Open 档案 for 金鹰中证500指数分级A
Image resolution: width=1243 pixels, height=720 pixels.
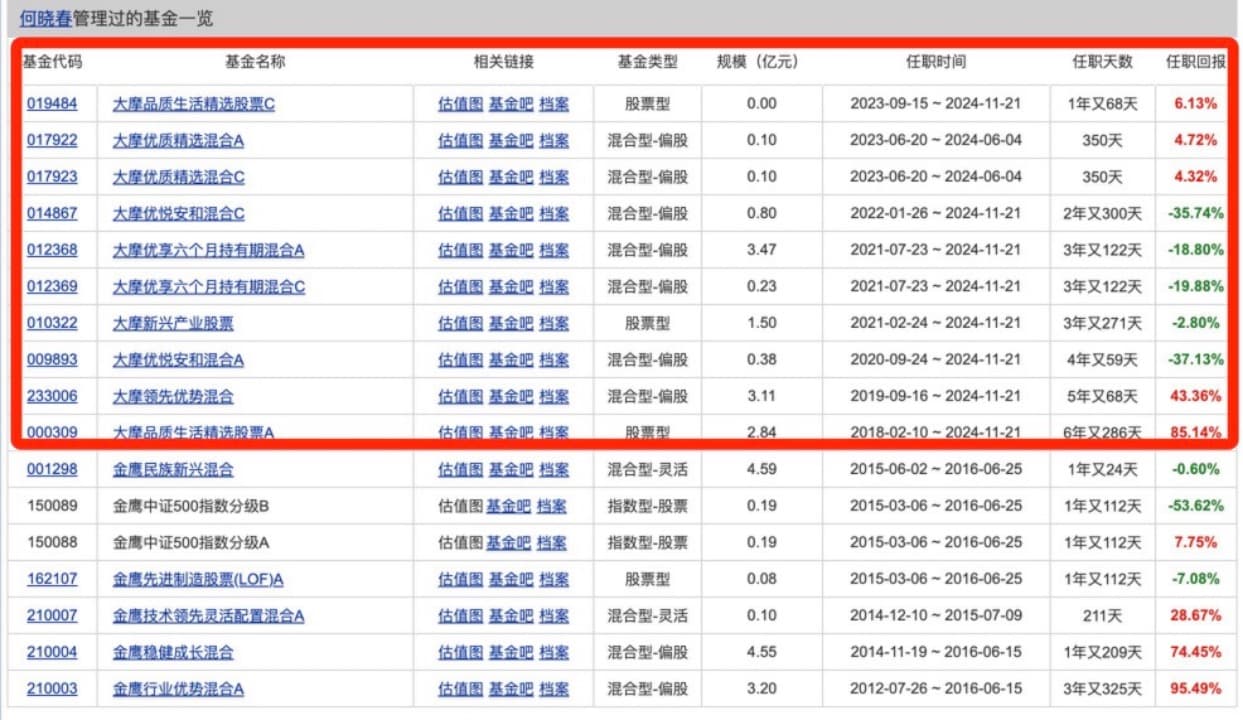point(551,543)
